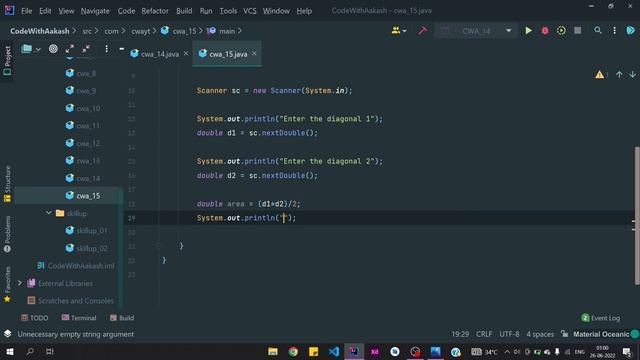Open Sticky Notes from taskbar
Image resolution: width=640 pixels, height=360 pixels.
pos(313,351)
